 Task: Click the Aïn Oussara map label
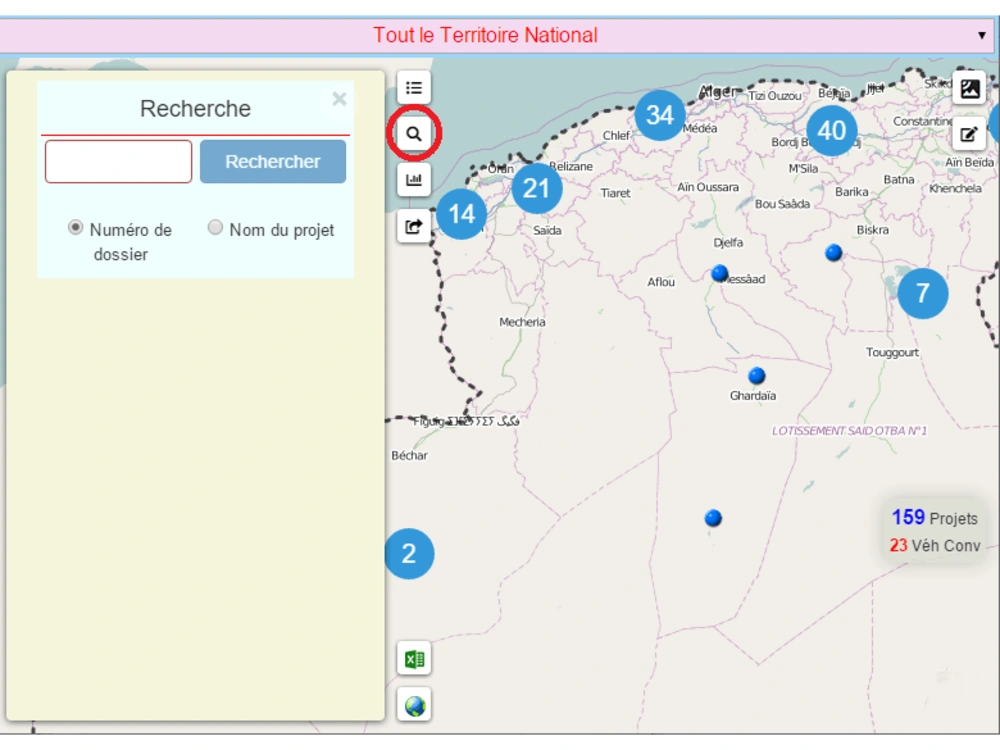point(708,188)
